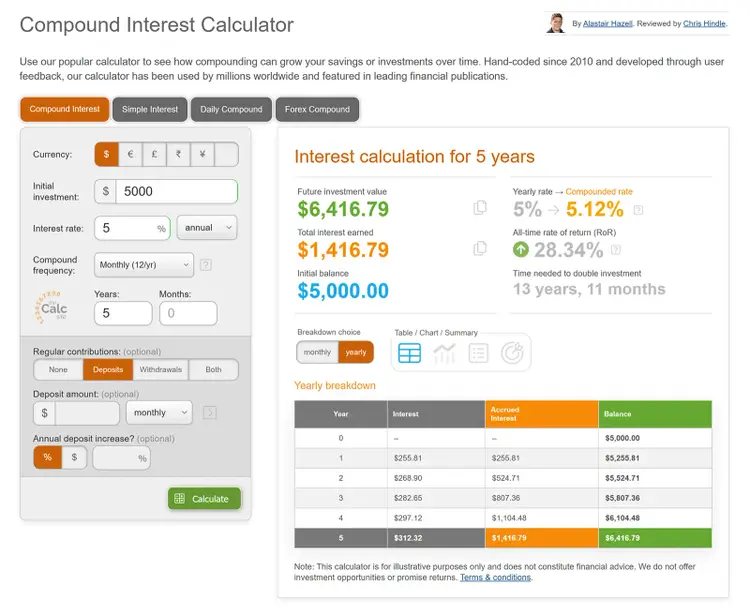750x615 pixels.
Task: Choose percent for annual deposit increase
Action: [47, 457]
